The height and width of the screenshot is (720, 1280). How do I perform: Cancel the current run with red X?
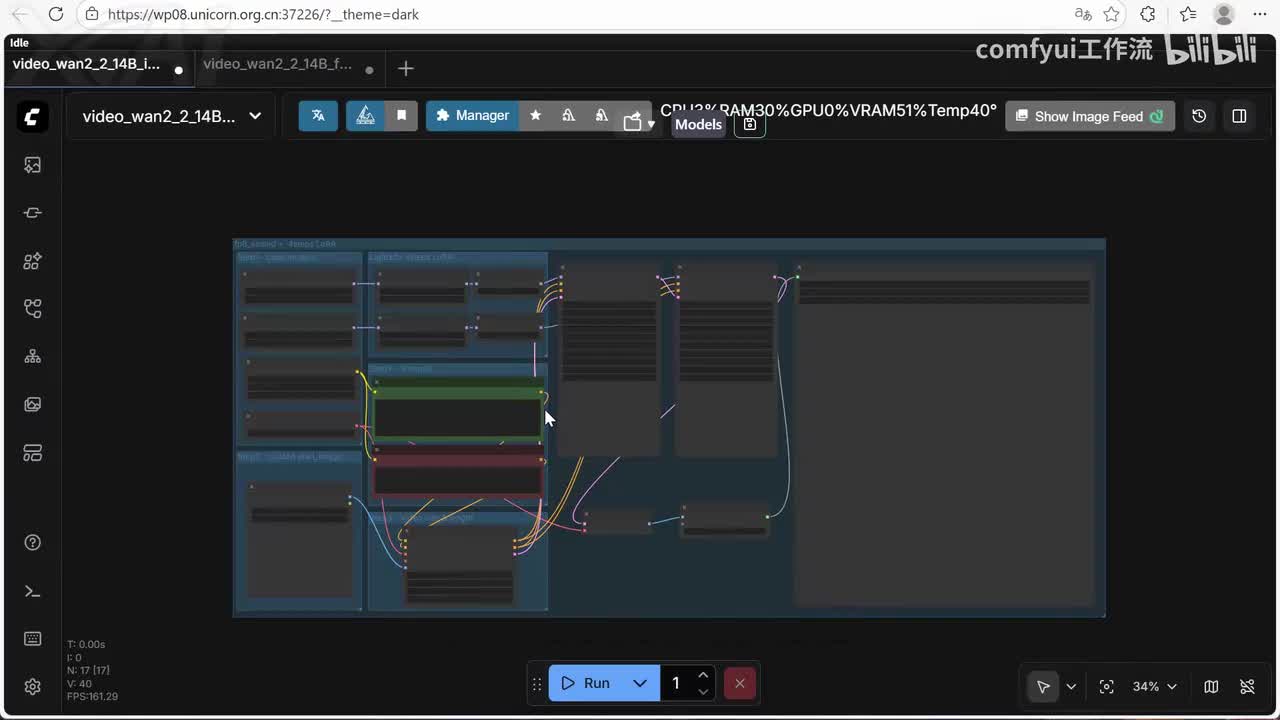(739, 683)
